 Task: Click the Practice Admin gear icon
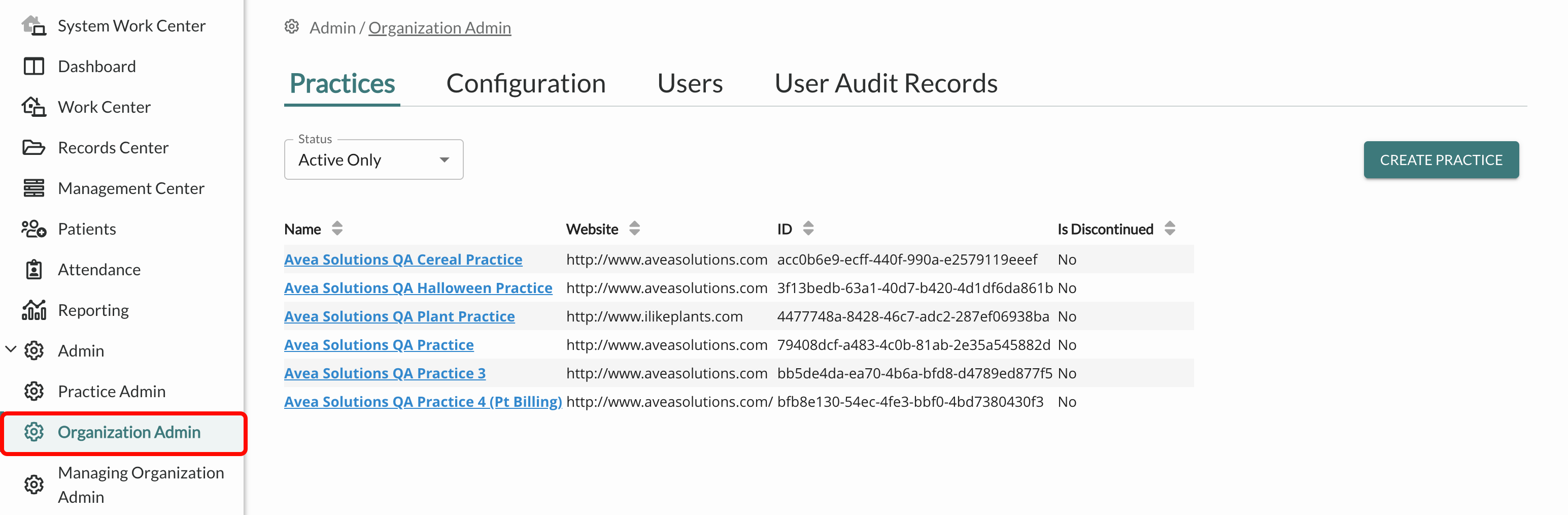click(34, 391)
